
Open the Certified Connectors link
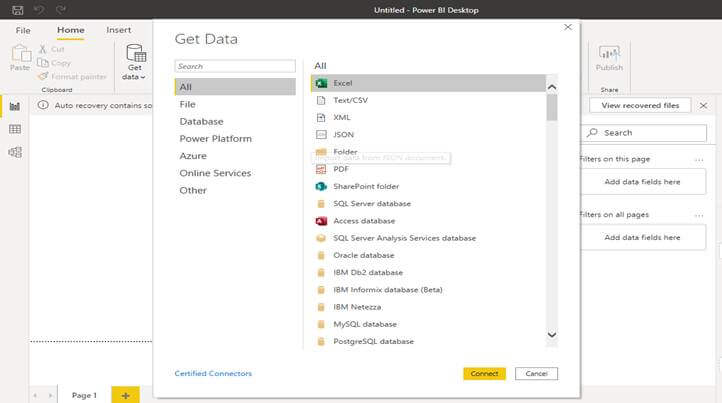tap(213, 374)
